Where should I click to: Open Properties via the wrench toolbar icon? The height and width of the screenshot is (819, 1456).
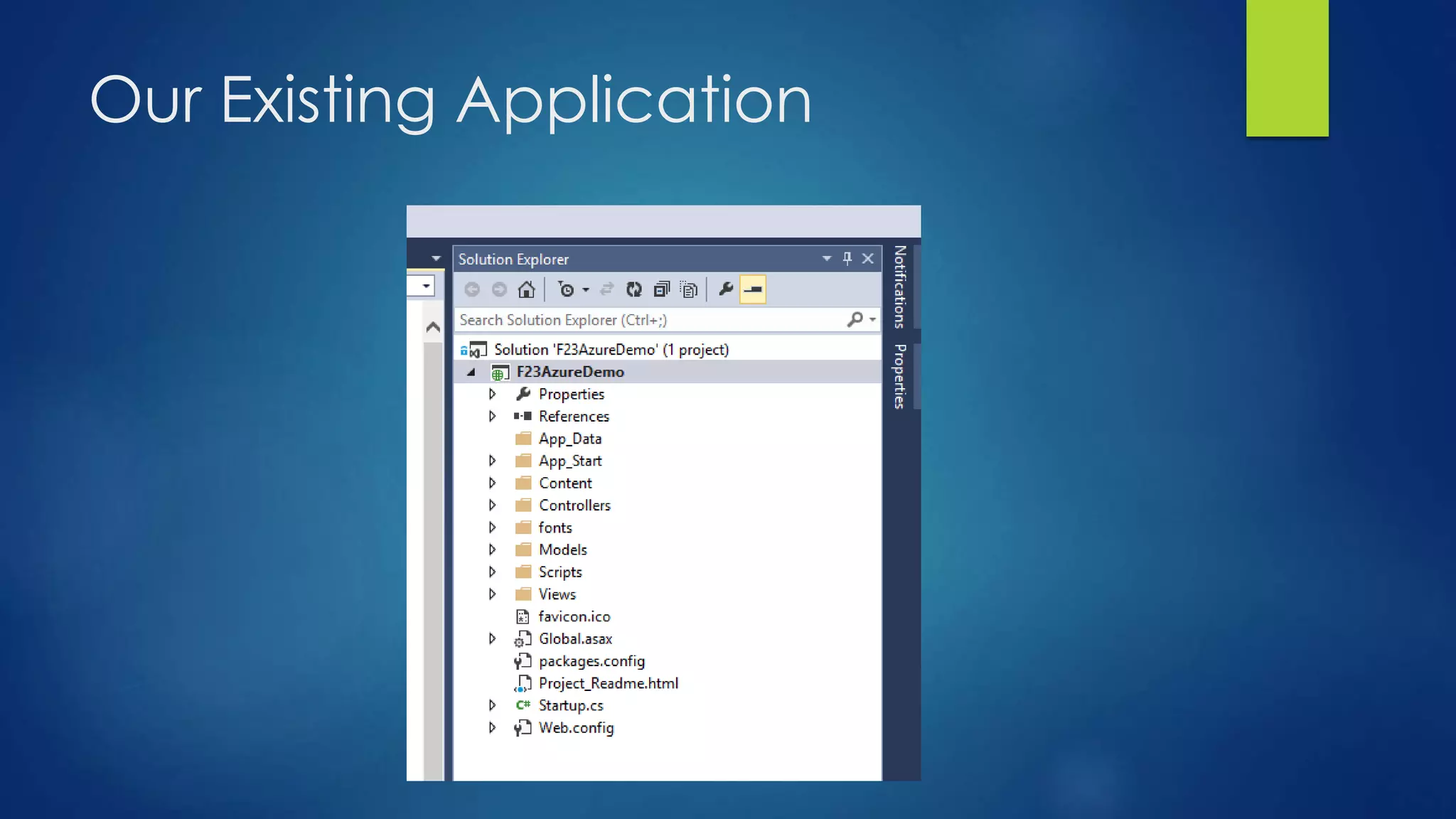pos(726,289)
